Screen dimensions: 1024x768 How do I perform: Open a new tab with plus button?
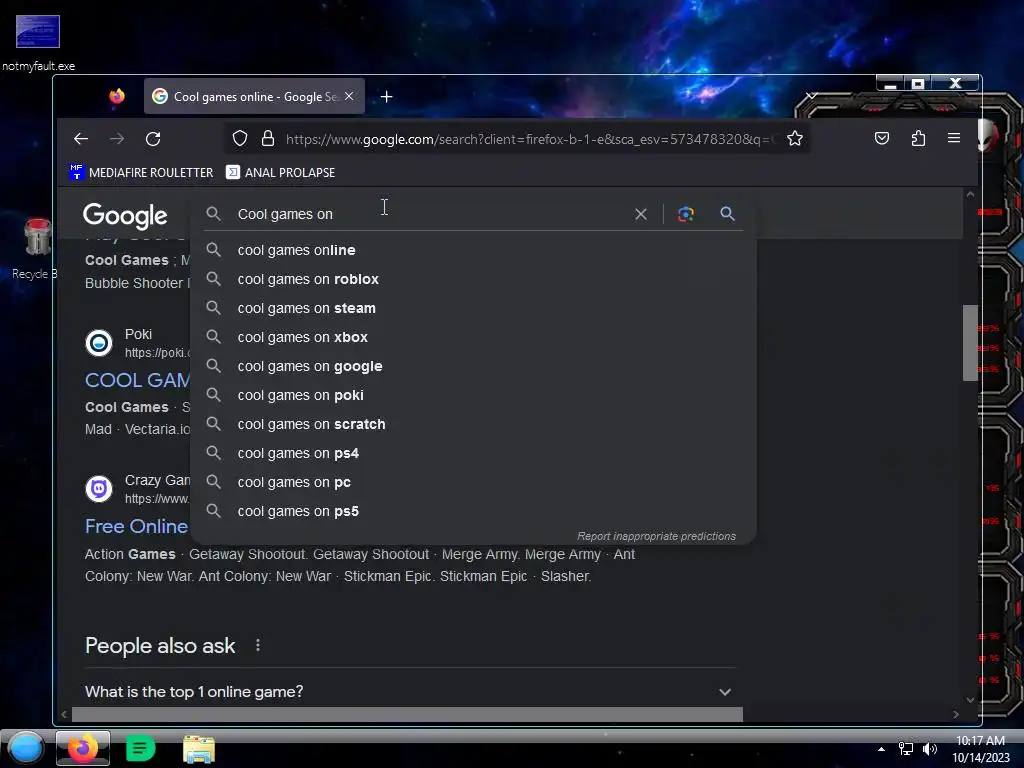(387, 97)
